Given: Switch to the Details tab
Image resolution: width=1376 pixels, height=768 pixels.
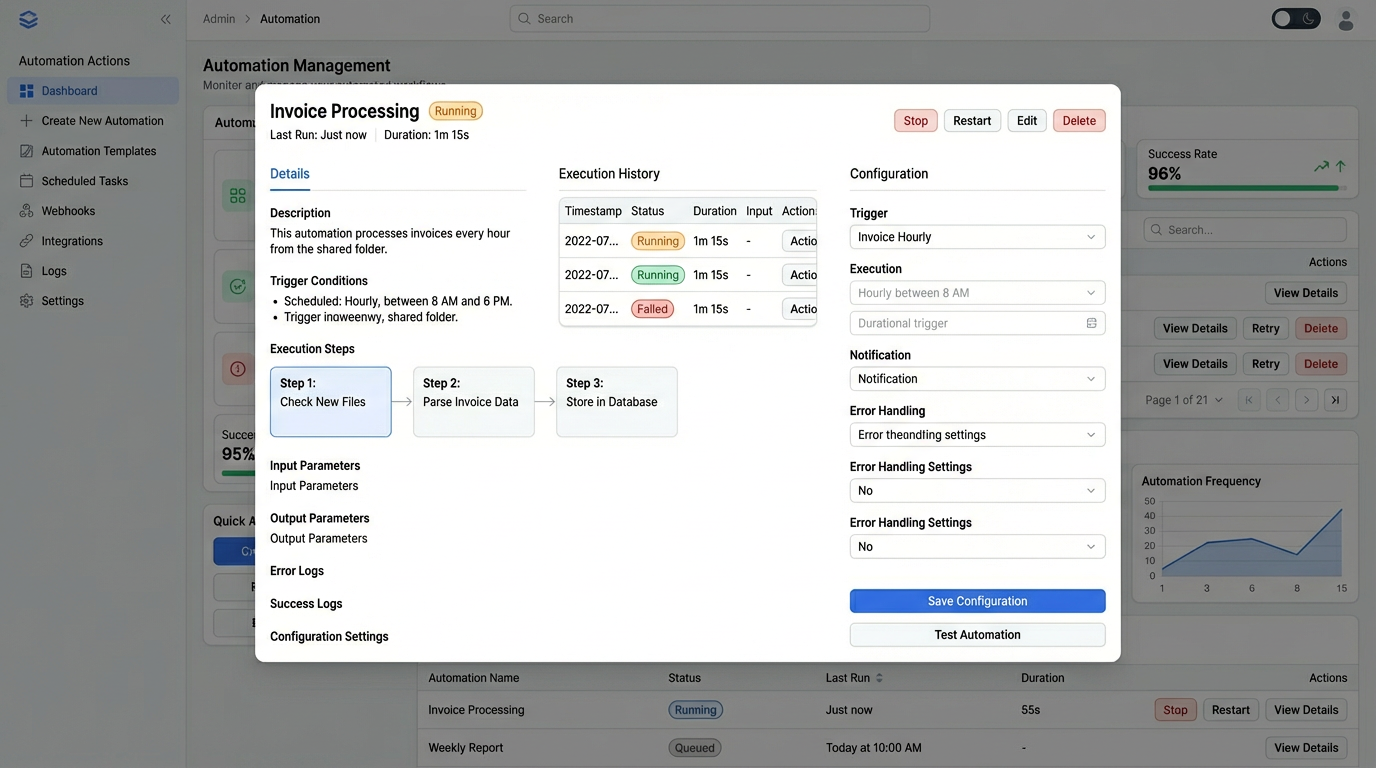Looking at the screenshot, I should tap(290, 174).
